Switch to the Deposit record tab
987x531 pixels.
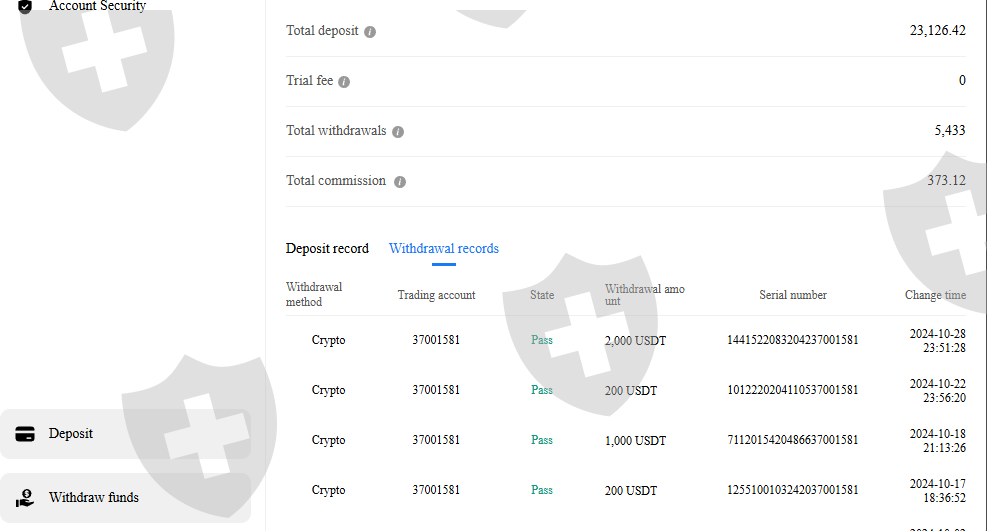coord(327,249)
